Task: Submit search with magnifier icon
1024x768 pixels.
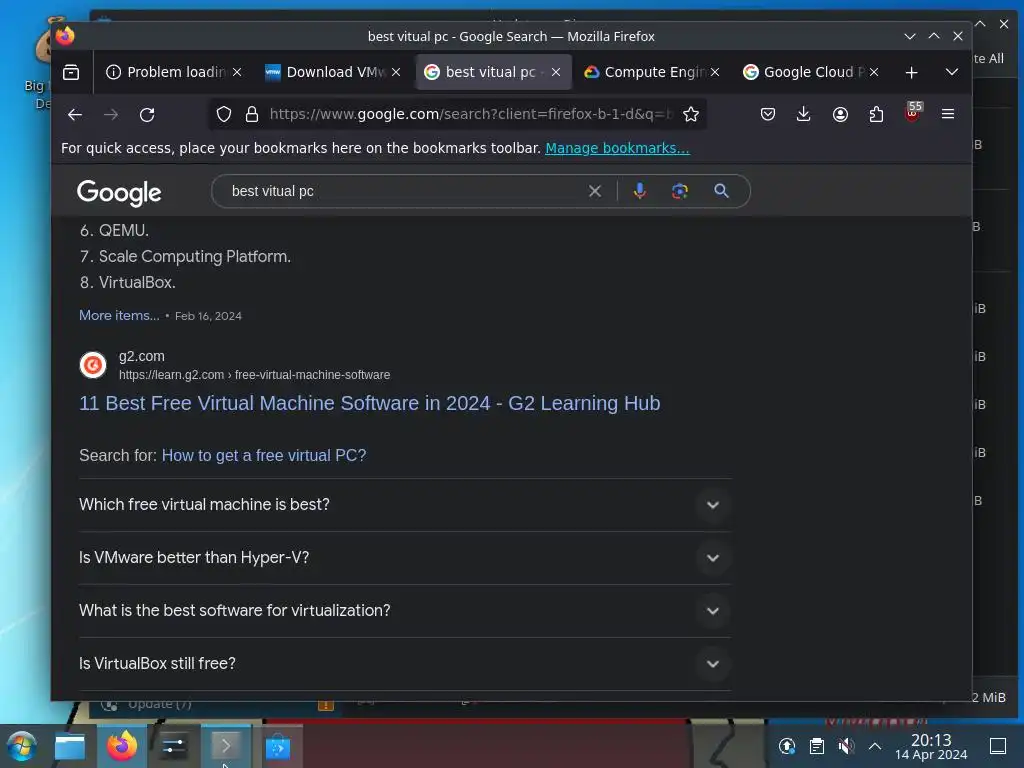Action: coord(721,191)
